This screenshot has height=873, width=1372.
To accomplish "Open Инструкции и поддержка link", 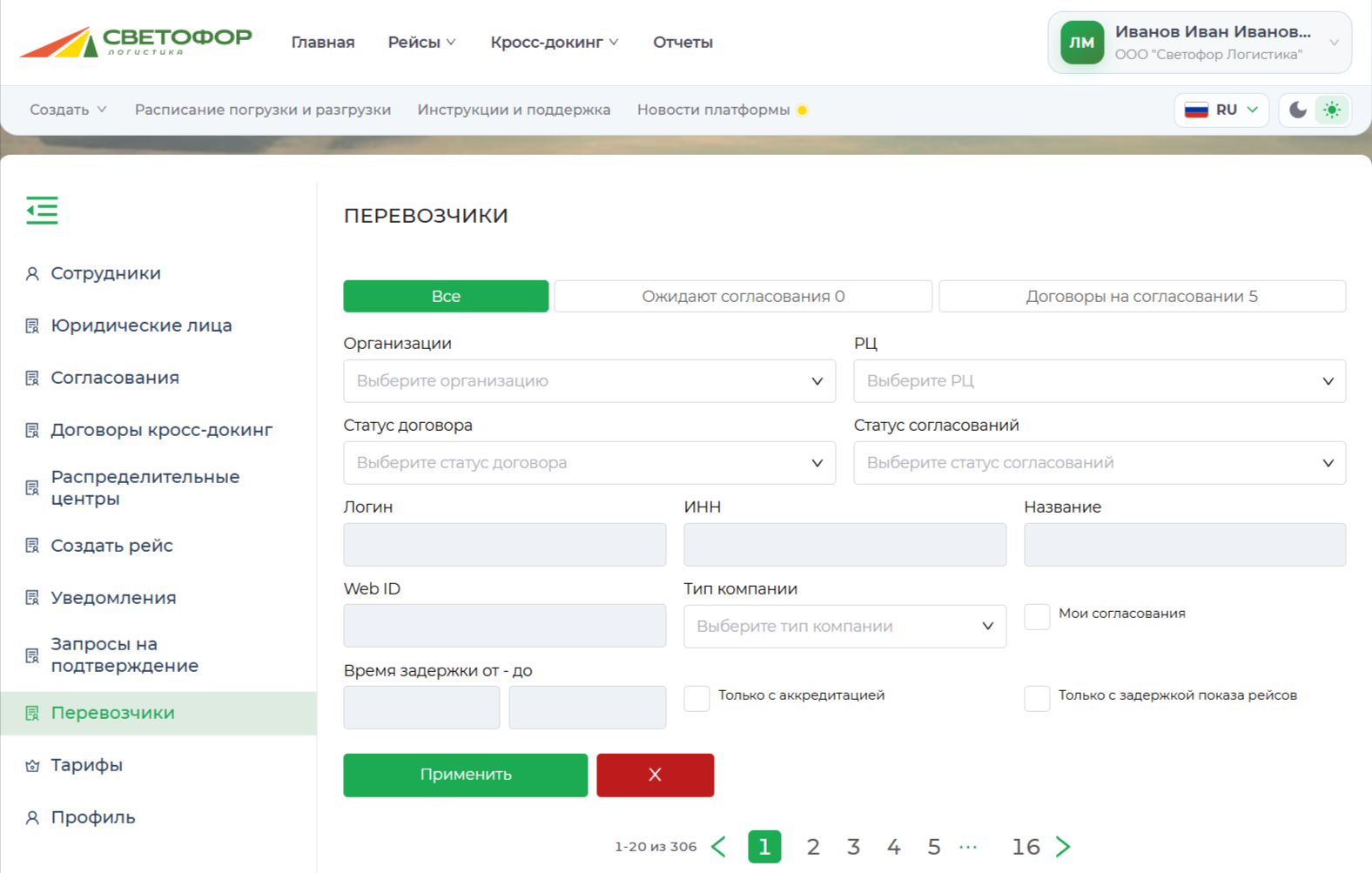I will point(514,110).
